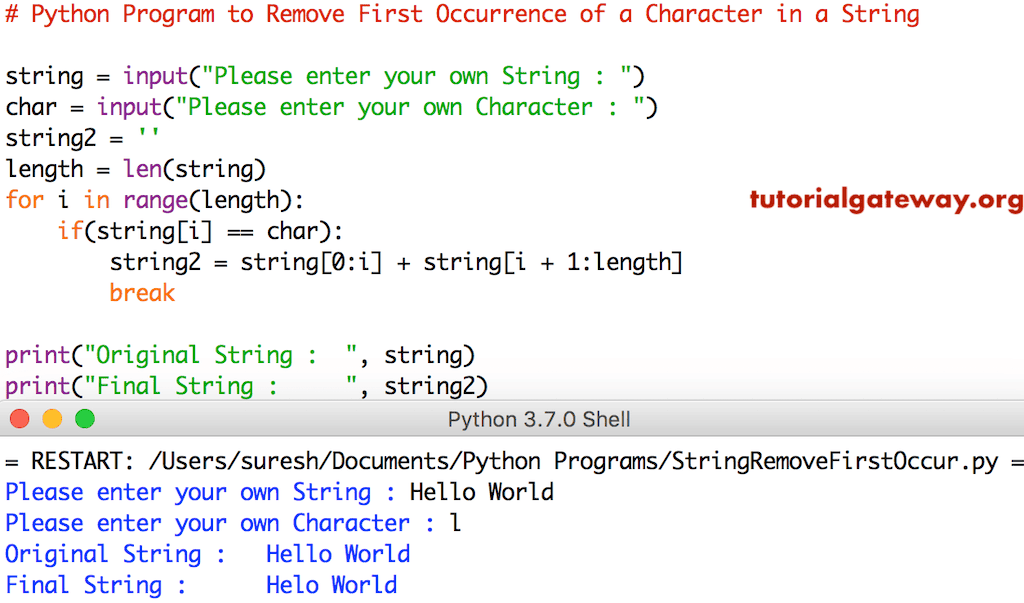
Task: Click the 'Hello World' input text in the shell
Action: click(482, 492)
